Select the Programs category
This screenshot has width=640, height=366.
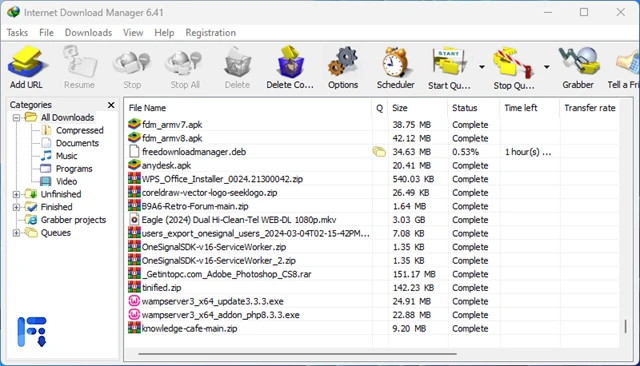(x=74, y=169)
